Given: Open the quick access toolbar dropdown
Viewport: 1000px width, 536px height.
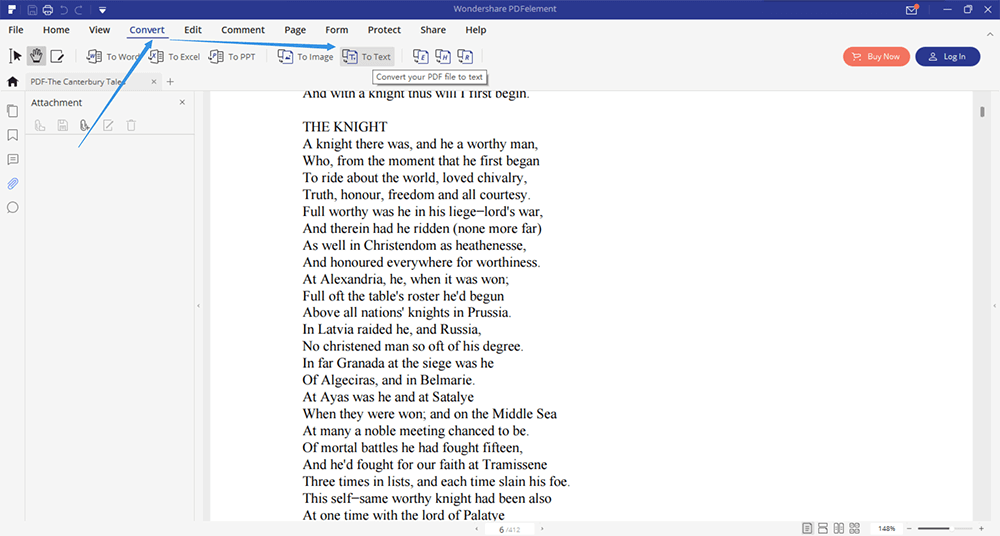Looking at the screenshot, I should pos(102,9).
